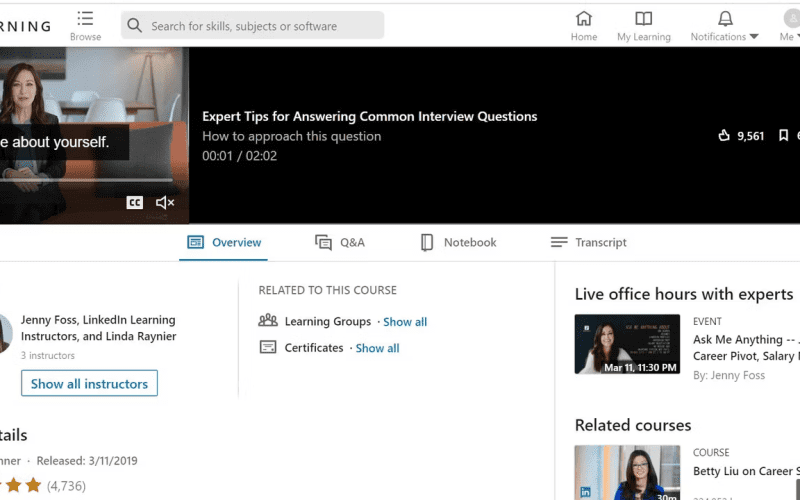Viewport: 800px width, 500px height.
Task: Switch to the Overview tab
Action: coord(223,242)
